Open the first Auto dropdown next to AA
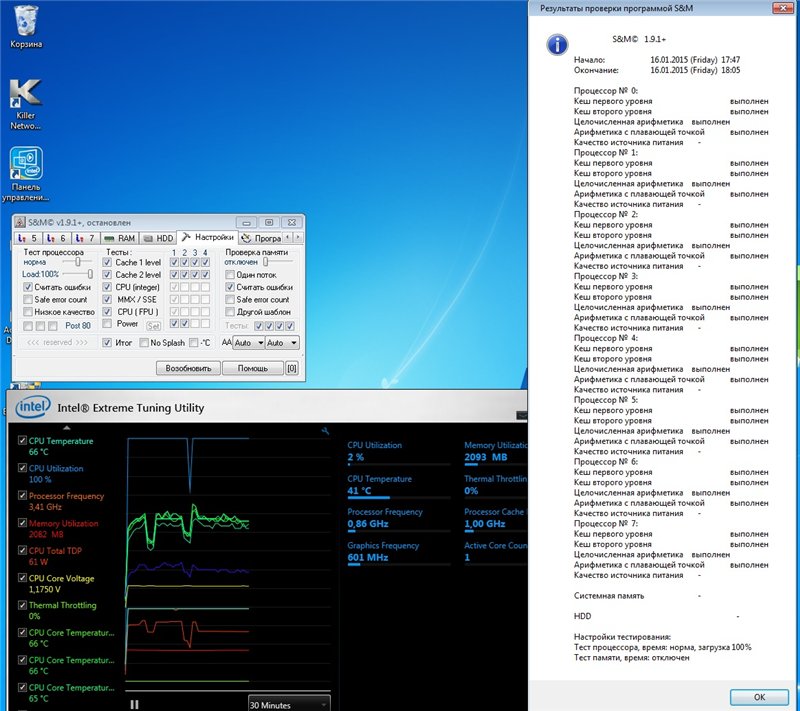Image resolution: width=800 pixels, height=711 pixels. (x=248, y=343)
